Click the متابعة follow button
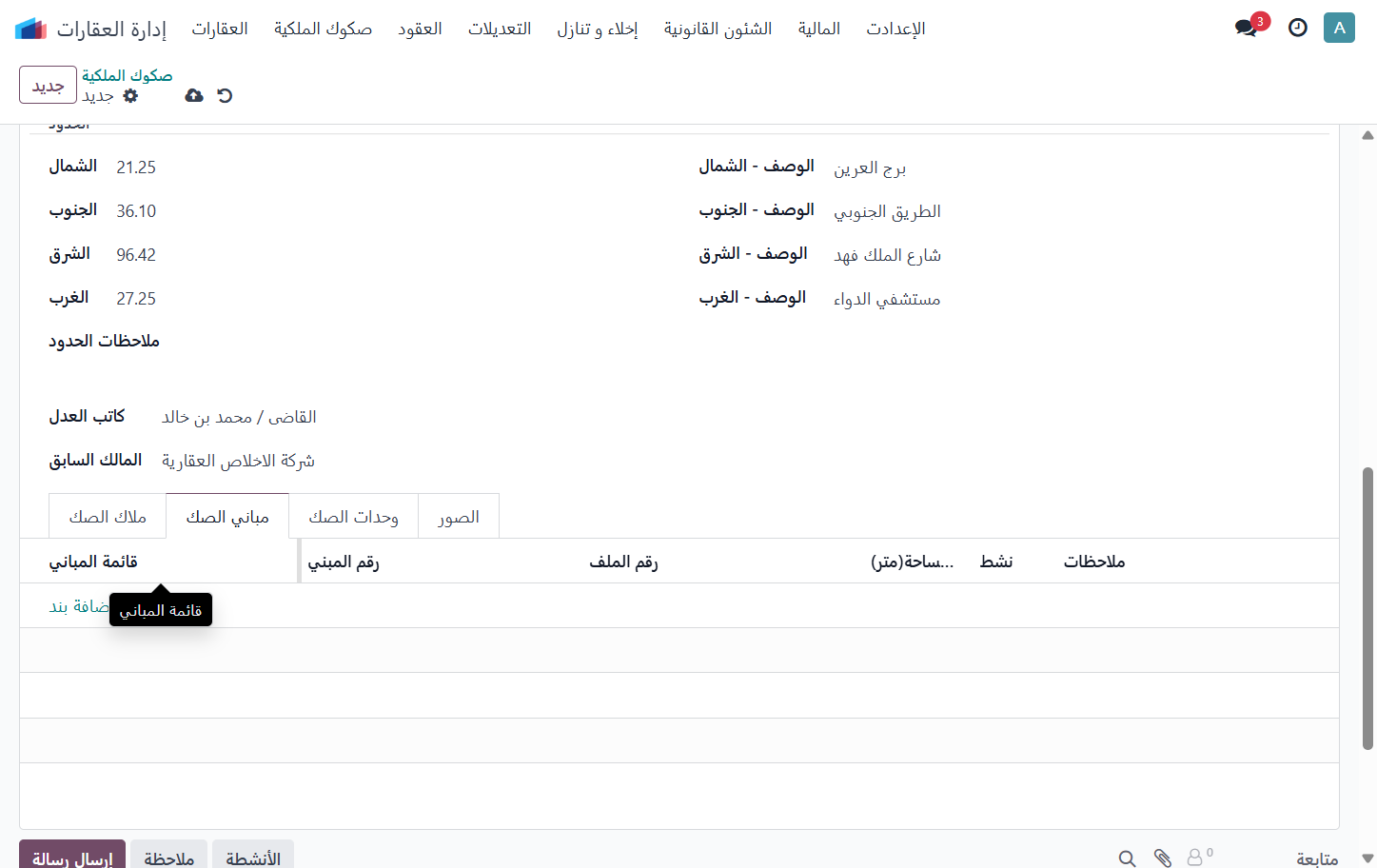This screenshot has width=1377, height=868. pos(1317,858)
